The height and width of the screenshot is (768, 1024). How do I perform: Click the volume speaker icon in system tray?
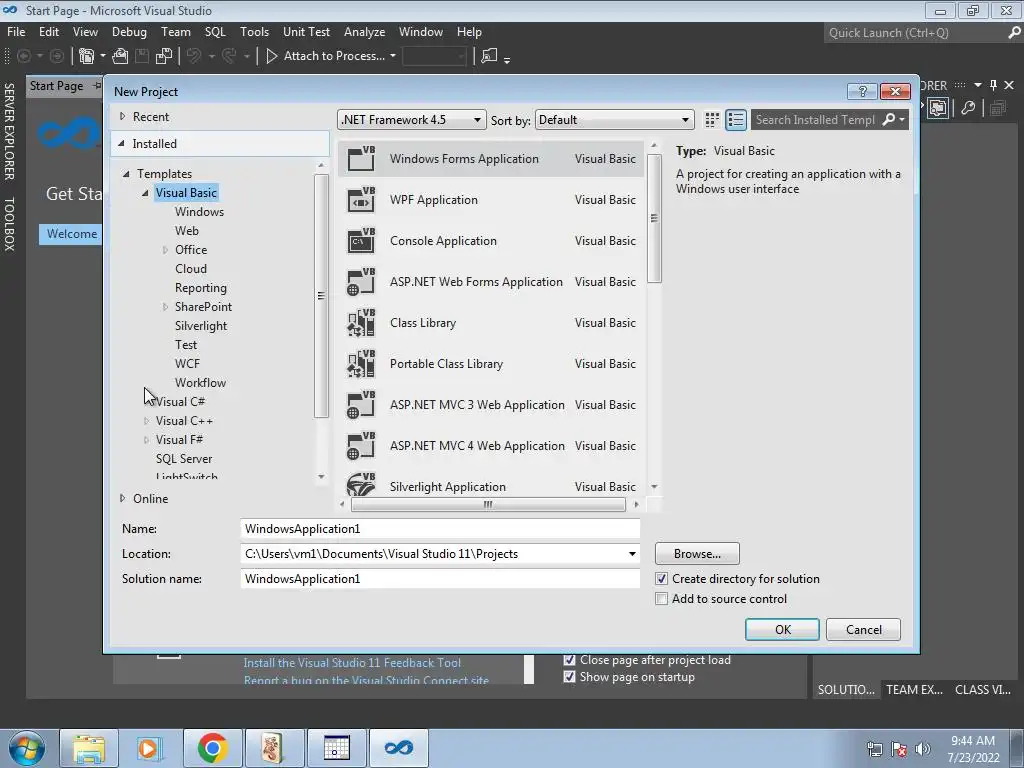click(923, 749)
